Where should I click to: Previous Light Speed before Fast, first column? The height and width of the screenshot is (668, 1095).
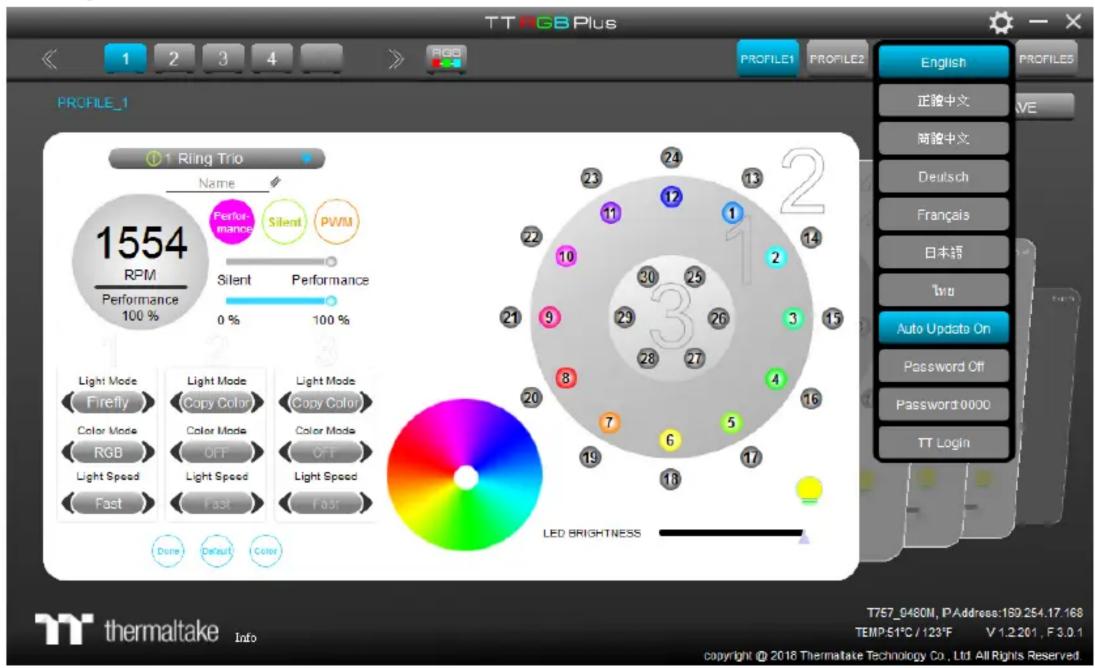[68, 503]
